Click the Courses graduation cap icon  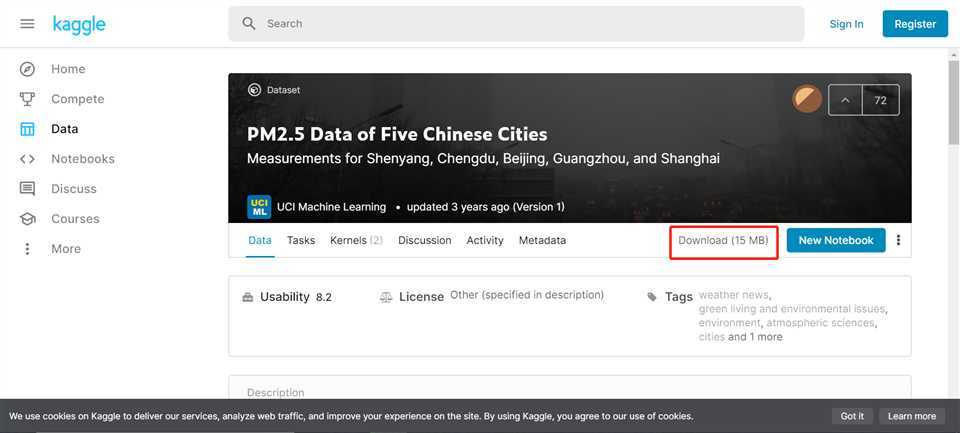point(27,219)
